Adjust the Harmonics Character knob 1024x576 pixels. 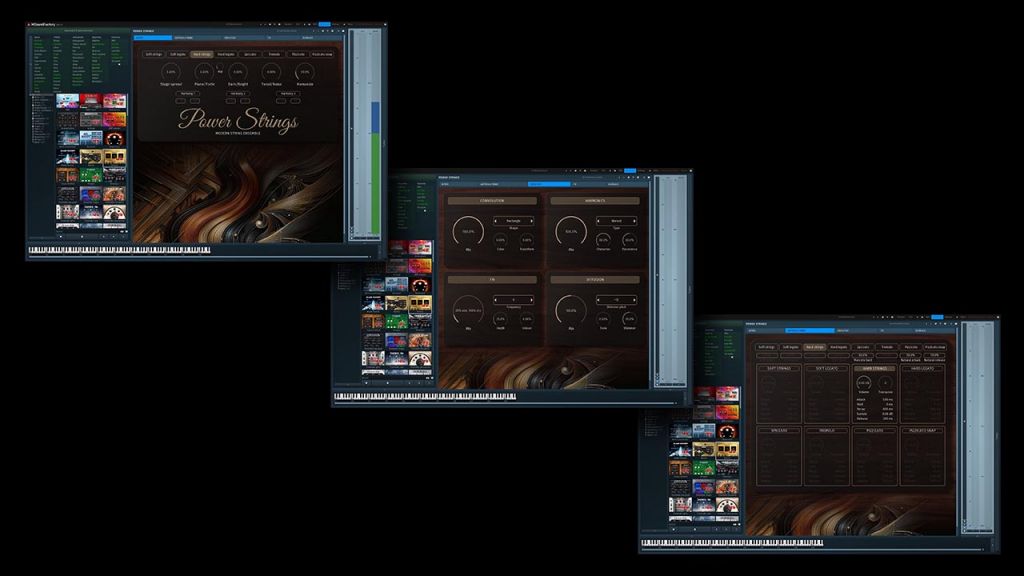tap(603, 240)
